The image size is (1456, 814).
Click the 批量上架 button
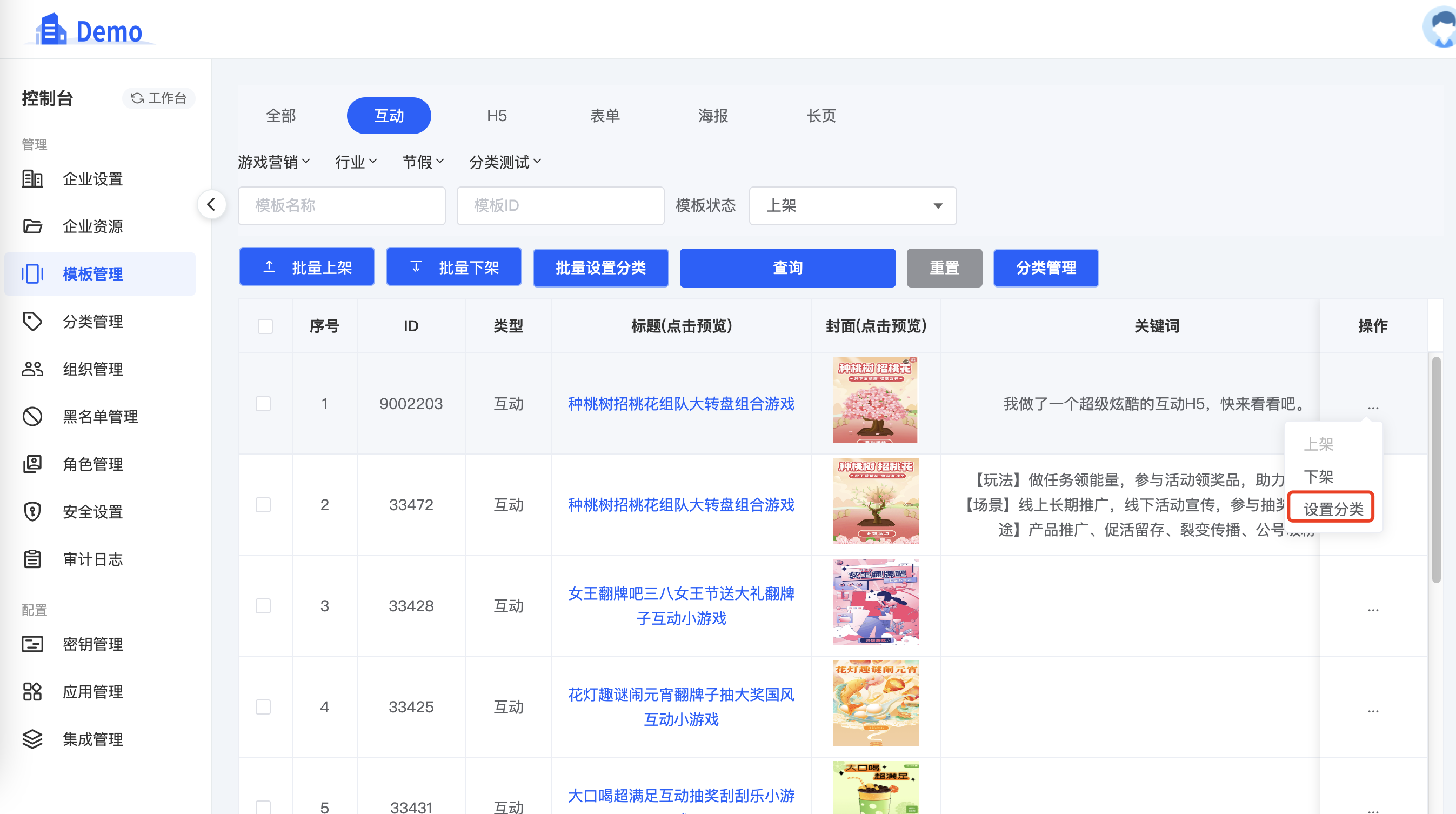307,268
